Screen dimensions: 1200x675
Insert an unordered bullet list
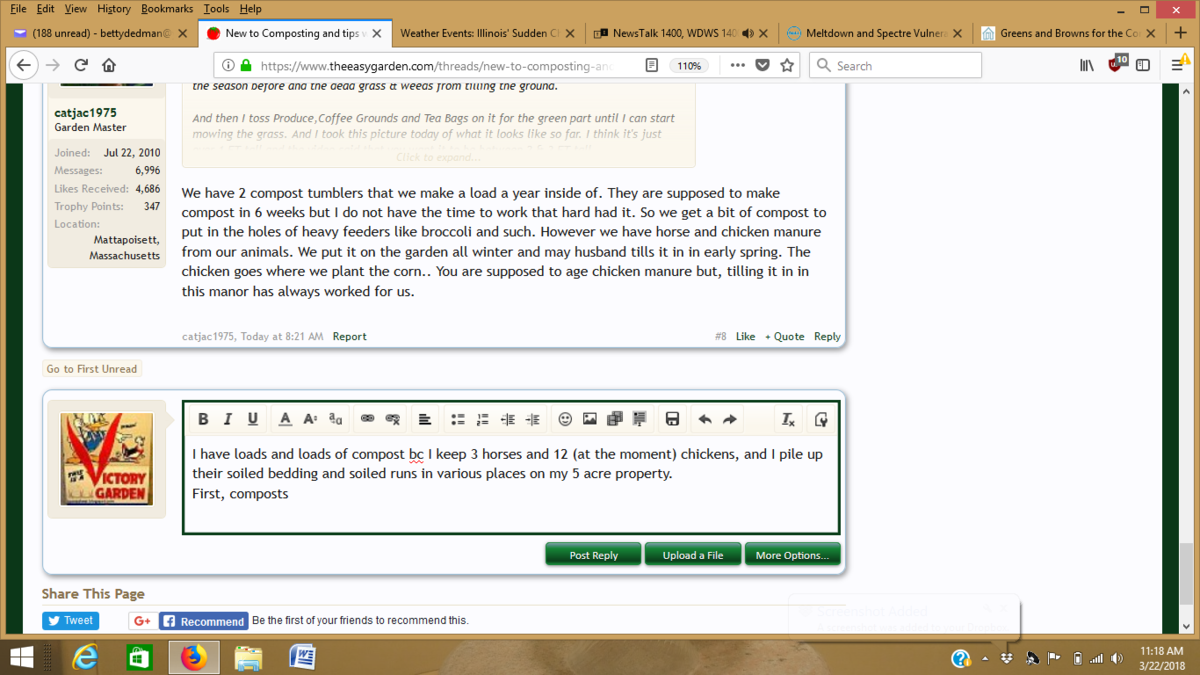tap(458, 419)
